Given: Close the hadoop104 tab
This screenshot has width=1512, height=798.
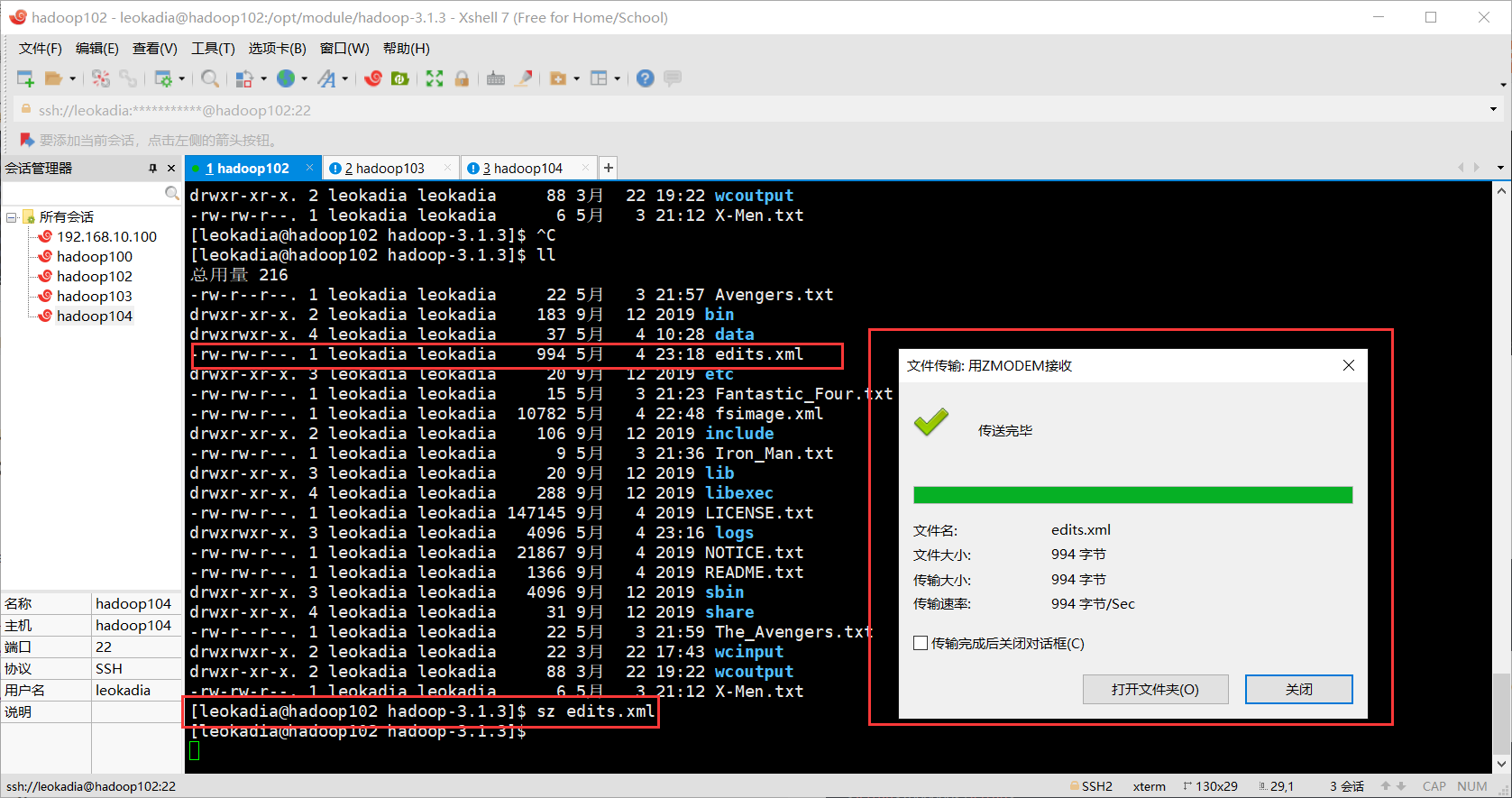Looking at the screenshot, I should [585, 168].
